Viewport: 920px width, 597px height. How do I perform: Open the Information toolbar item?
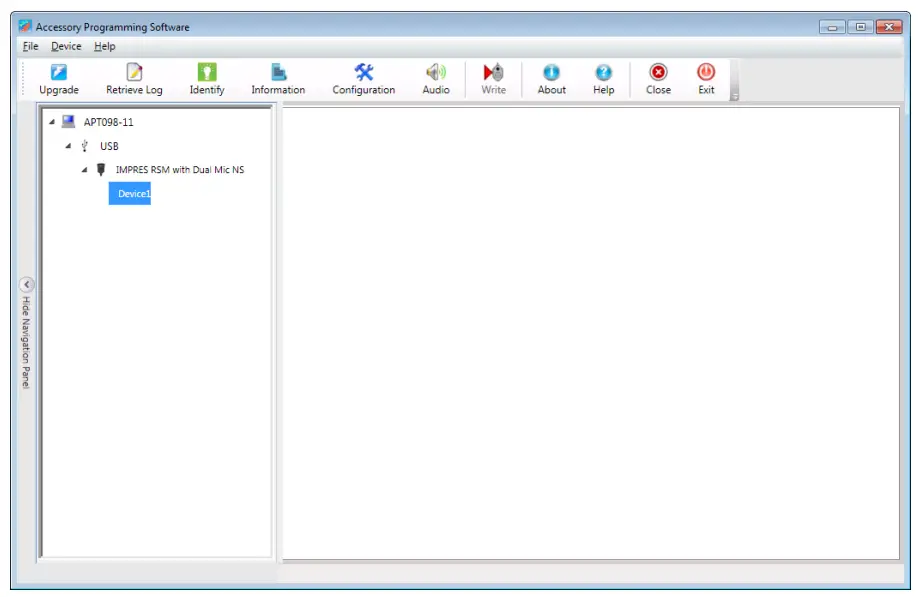point(278,79)
